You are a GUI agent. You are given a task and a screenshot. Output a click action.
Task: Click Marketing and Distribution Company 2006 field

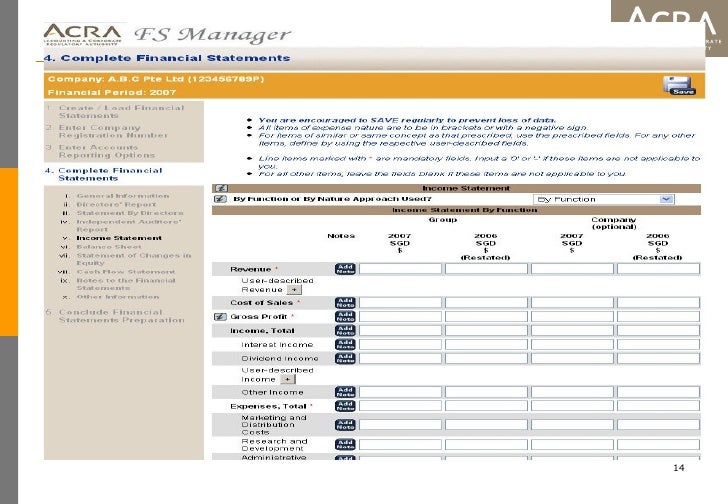658,425
